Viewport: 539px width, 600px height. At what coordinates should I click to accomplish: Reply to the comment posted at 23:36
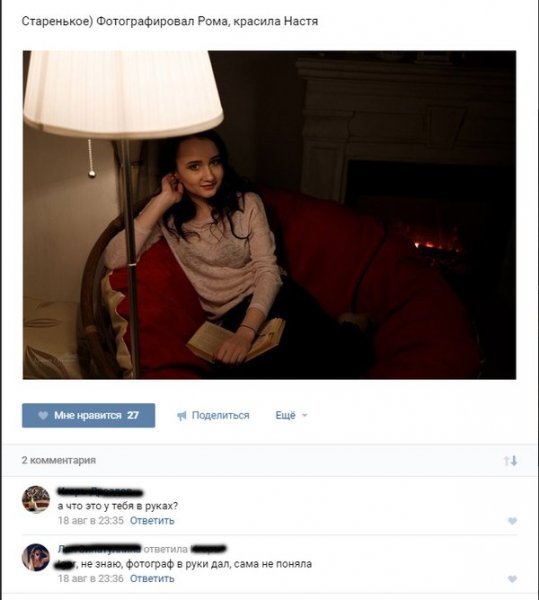coord(152,578)
